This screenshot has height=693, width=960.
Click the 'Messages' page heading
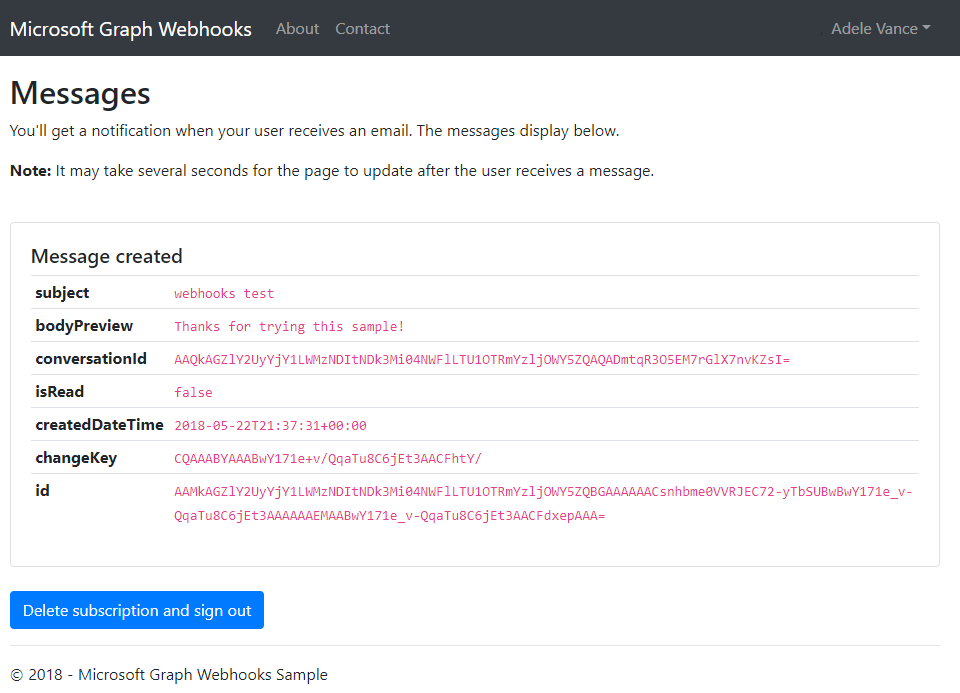click(x=80, y=94)
